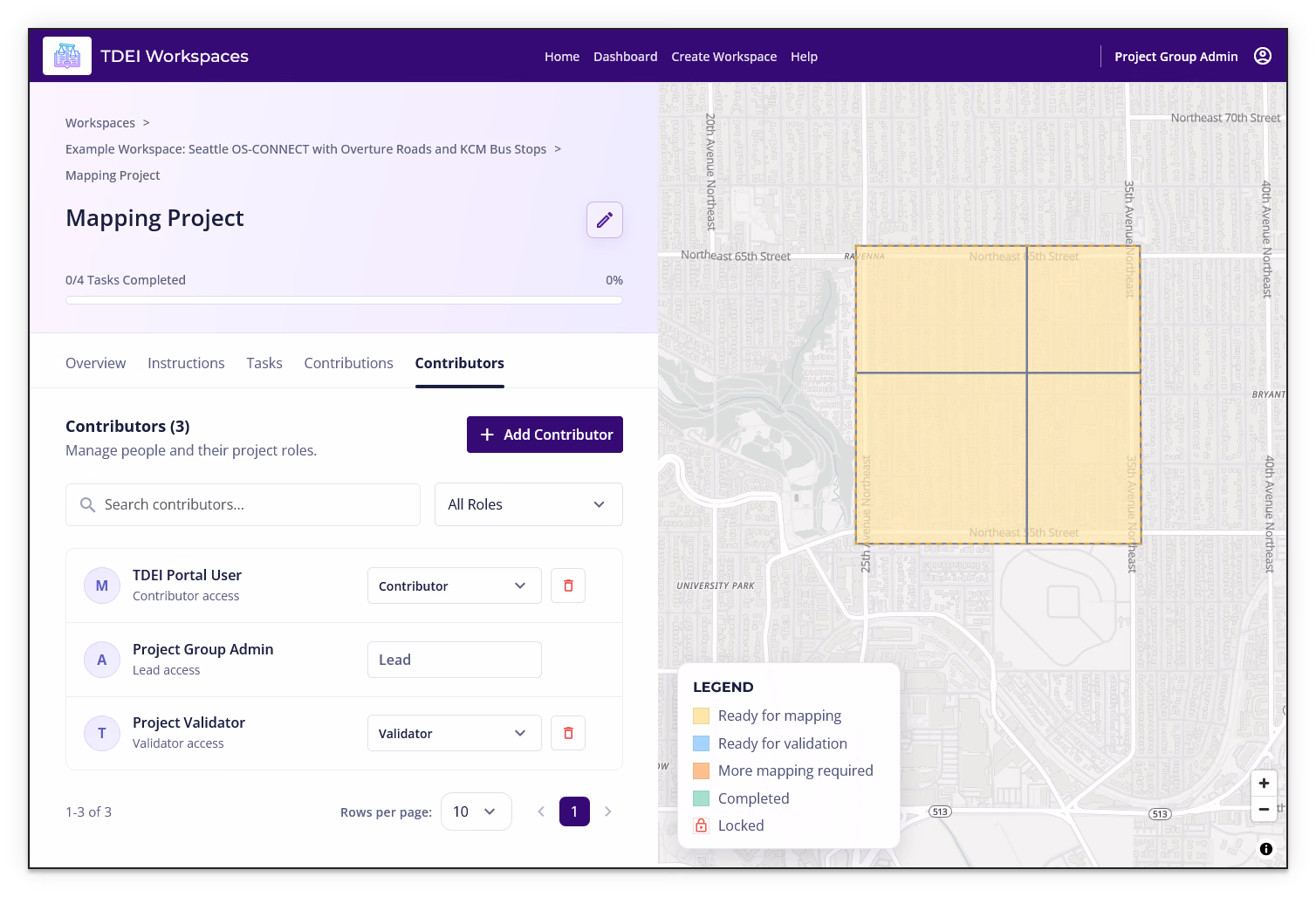This screenshot has height=897, width=1316.
Task: Switch to the Overview tab
Action: [x=95, y=363]
